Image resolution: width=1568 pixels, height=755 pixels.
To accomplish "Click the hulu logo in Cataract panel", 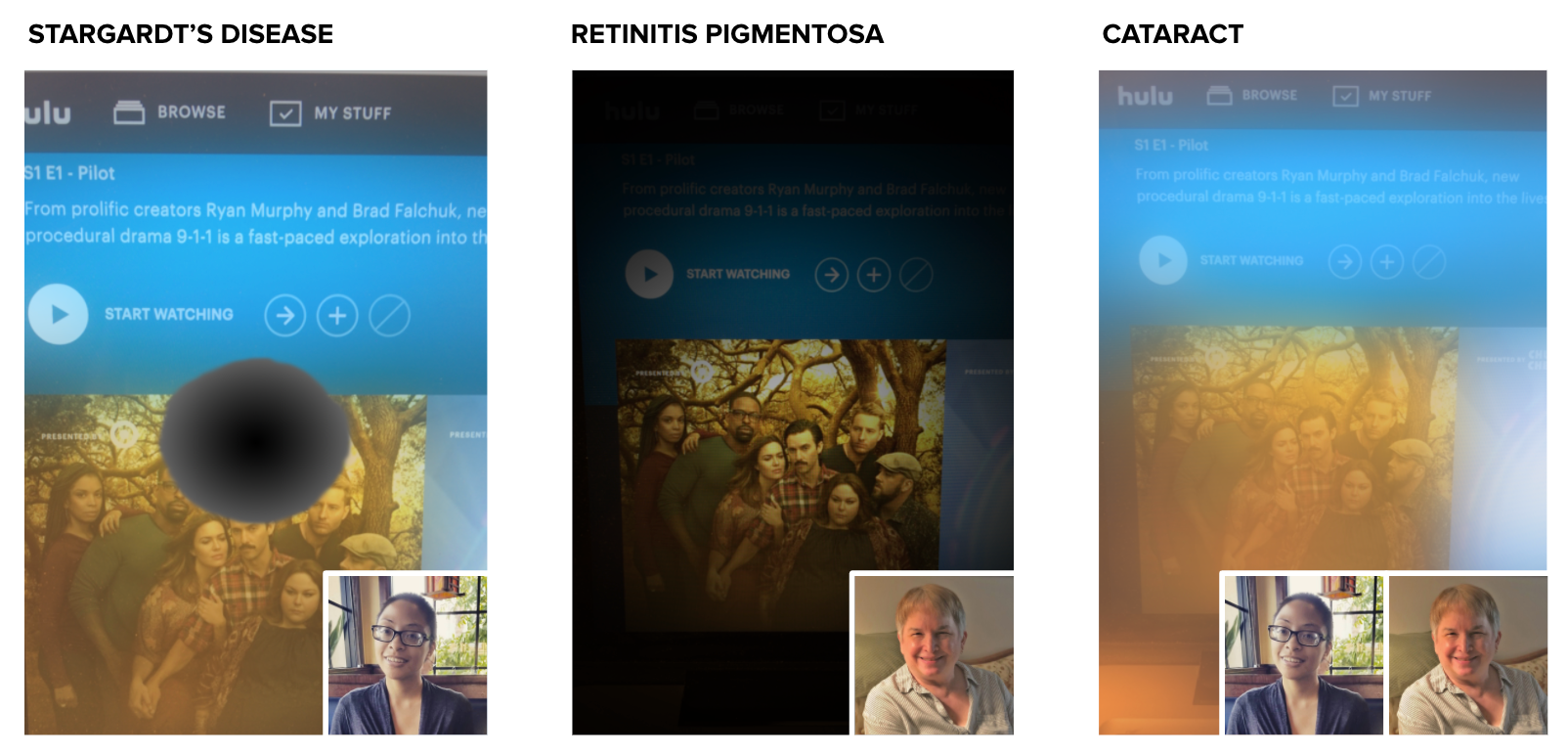I will coord(1145,96).
